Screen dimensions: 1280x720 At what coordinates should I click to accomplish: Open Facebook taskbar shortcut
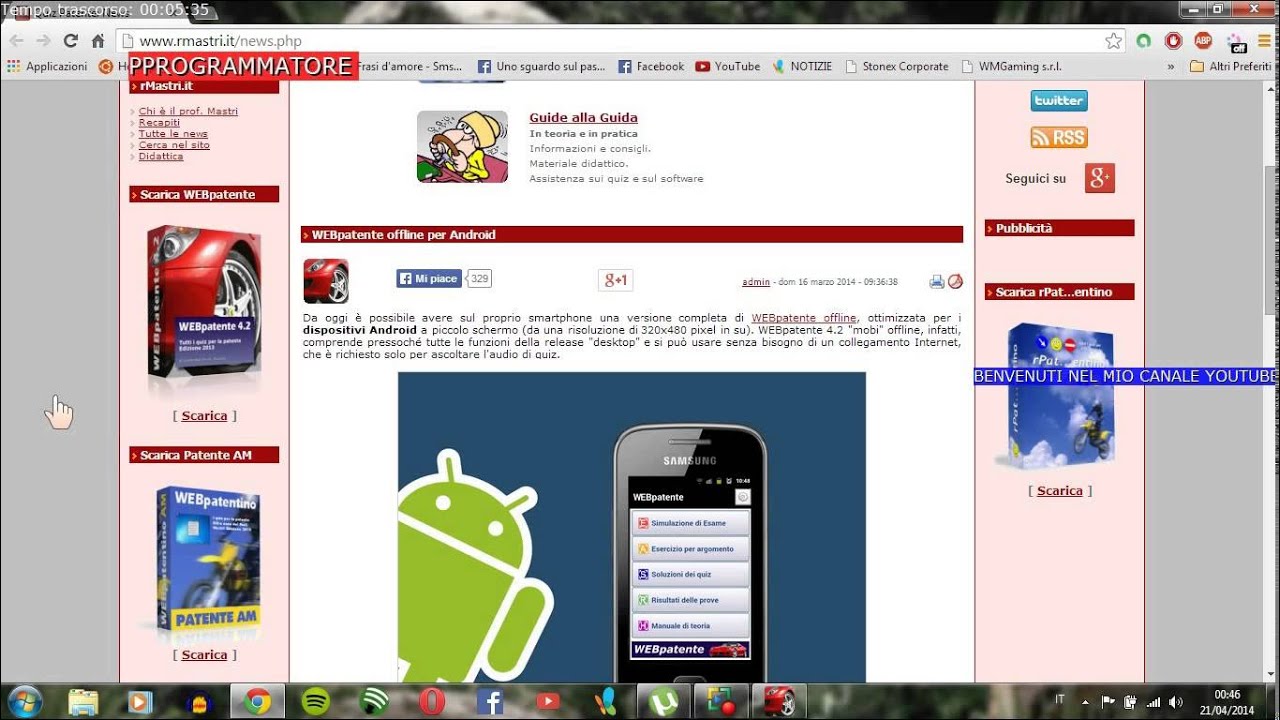[x=490, y=702]
